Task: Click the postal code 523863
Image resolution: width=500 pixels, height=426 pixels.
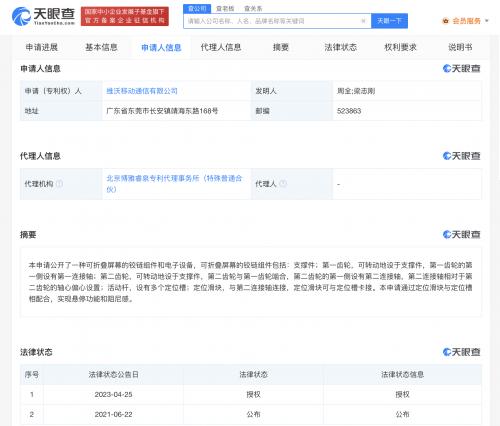Action: (x=349, y=111)
